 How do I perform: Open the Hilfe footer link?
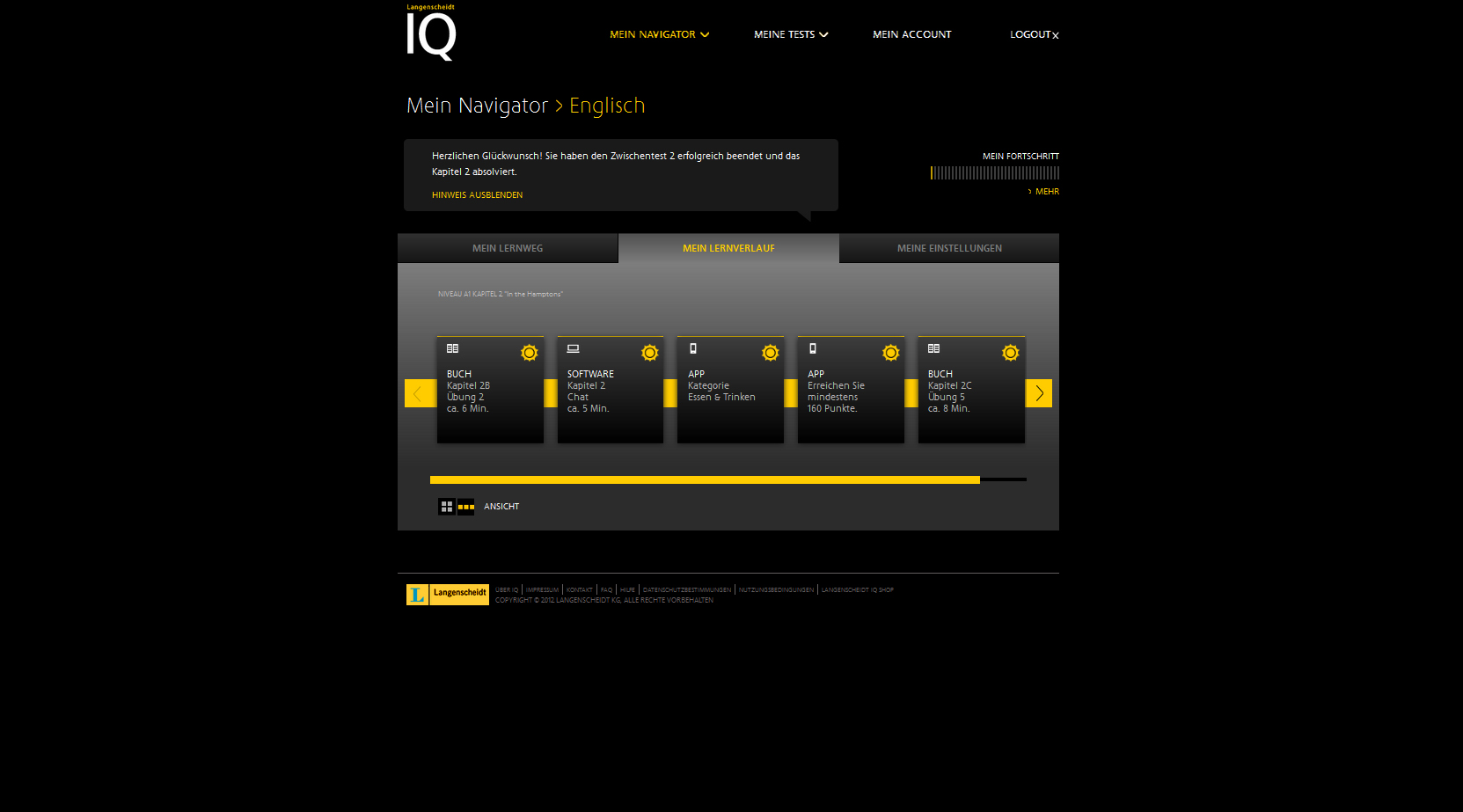[627, 590]
